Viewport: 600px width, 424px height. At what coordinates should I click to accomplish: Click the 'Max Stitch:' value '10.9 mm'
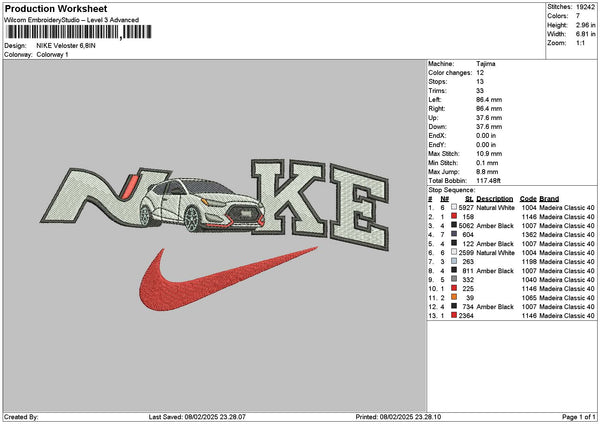pyautogui.click(x=489, y=154)
